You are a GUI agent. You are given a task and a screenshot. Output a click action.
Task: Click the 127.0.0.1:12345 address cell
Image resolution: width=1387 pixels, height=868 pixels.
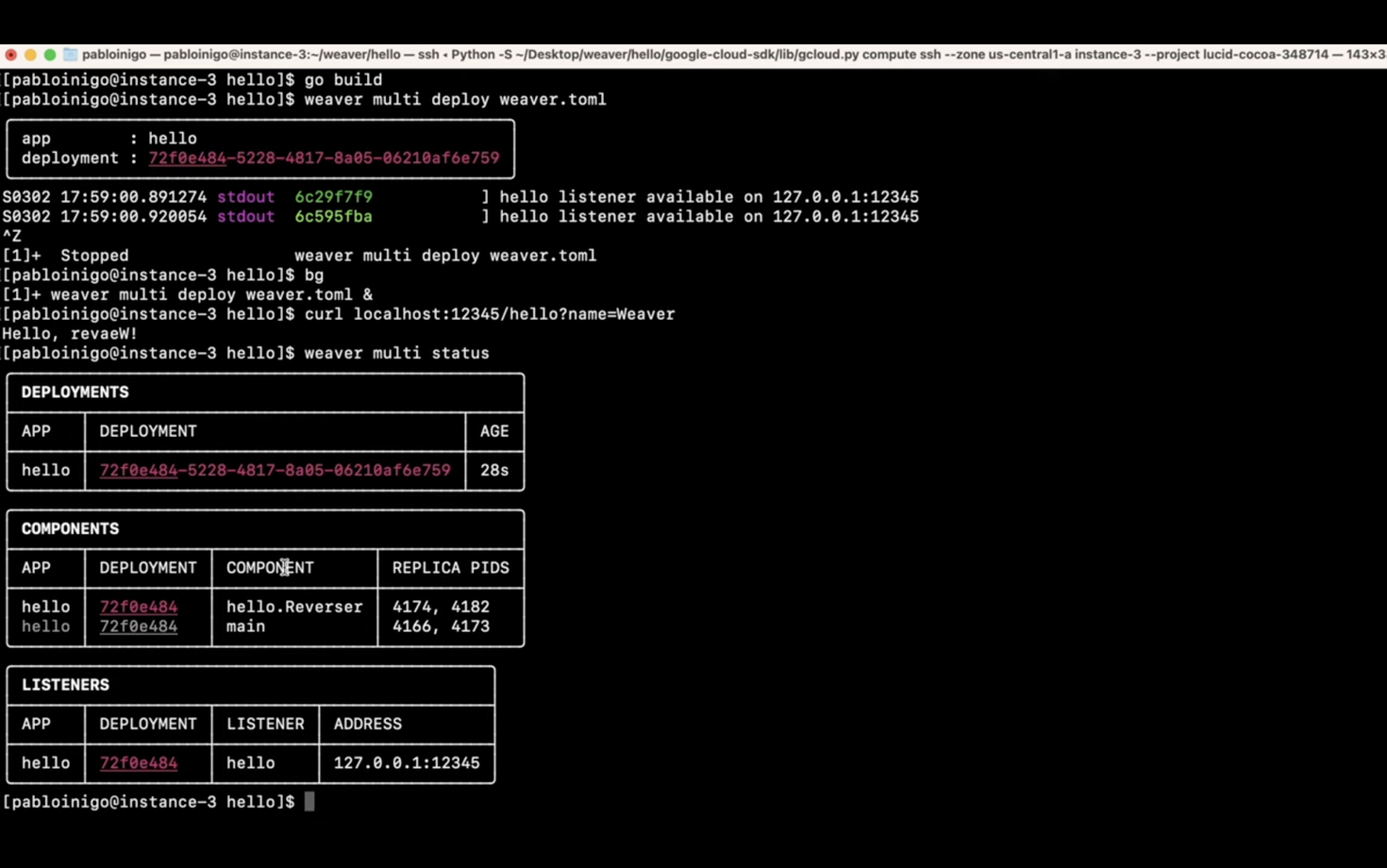[x=407, y=762]
